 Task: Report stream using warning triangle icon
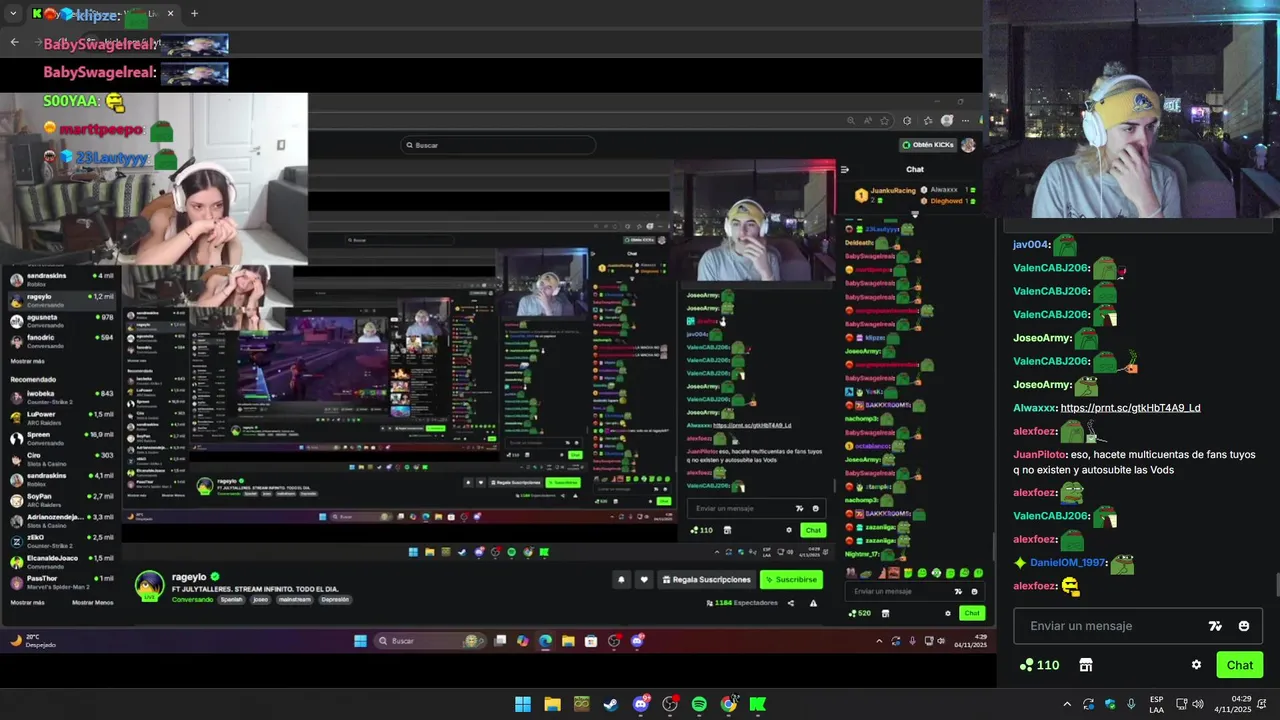click(813, 603)
